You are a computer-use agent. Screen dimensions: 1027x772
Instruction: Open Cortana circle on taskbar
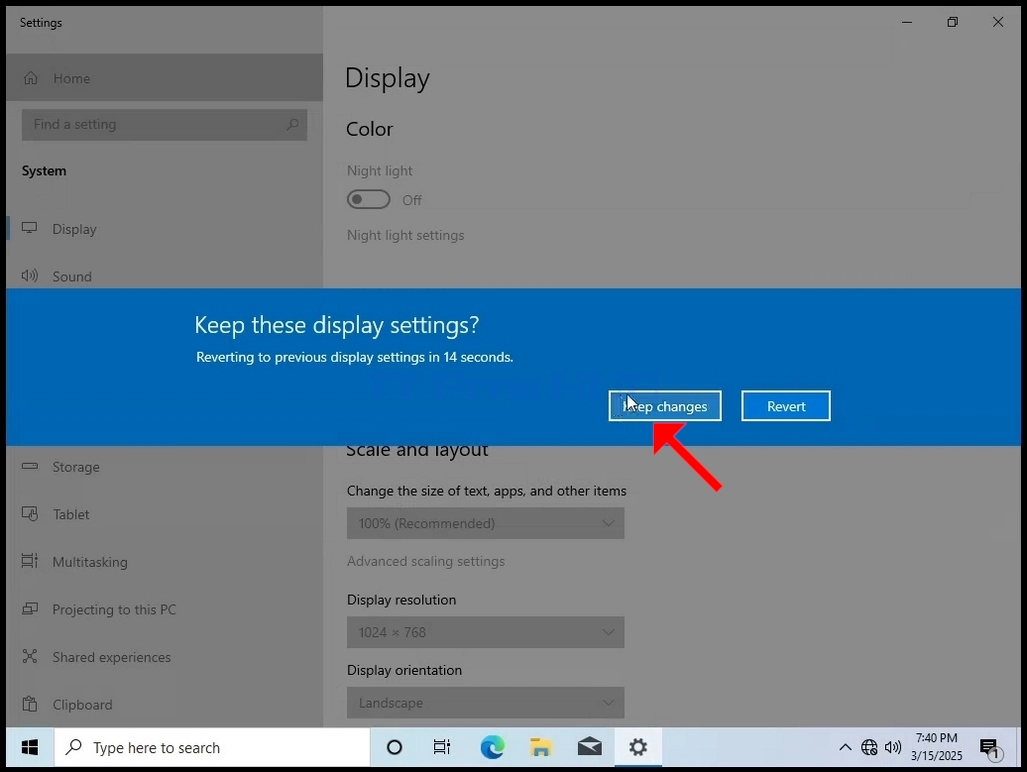pos(394,747)
